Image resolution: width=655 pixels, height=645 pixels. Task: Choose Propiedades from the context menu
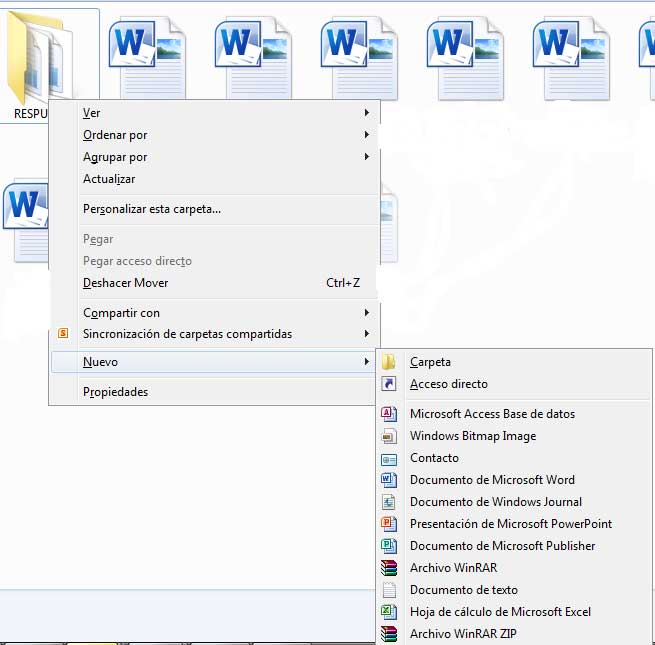pyautogui.click(x=214, y=392)
